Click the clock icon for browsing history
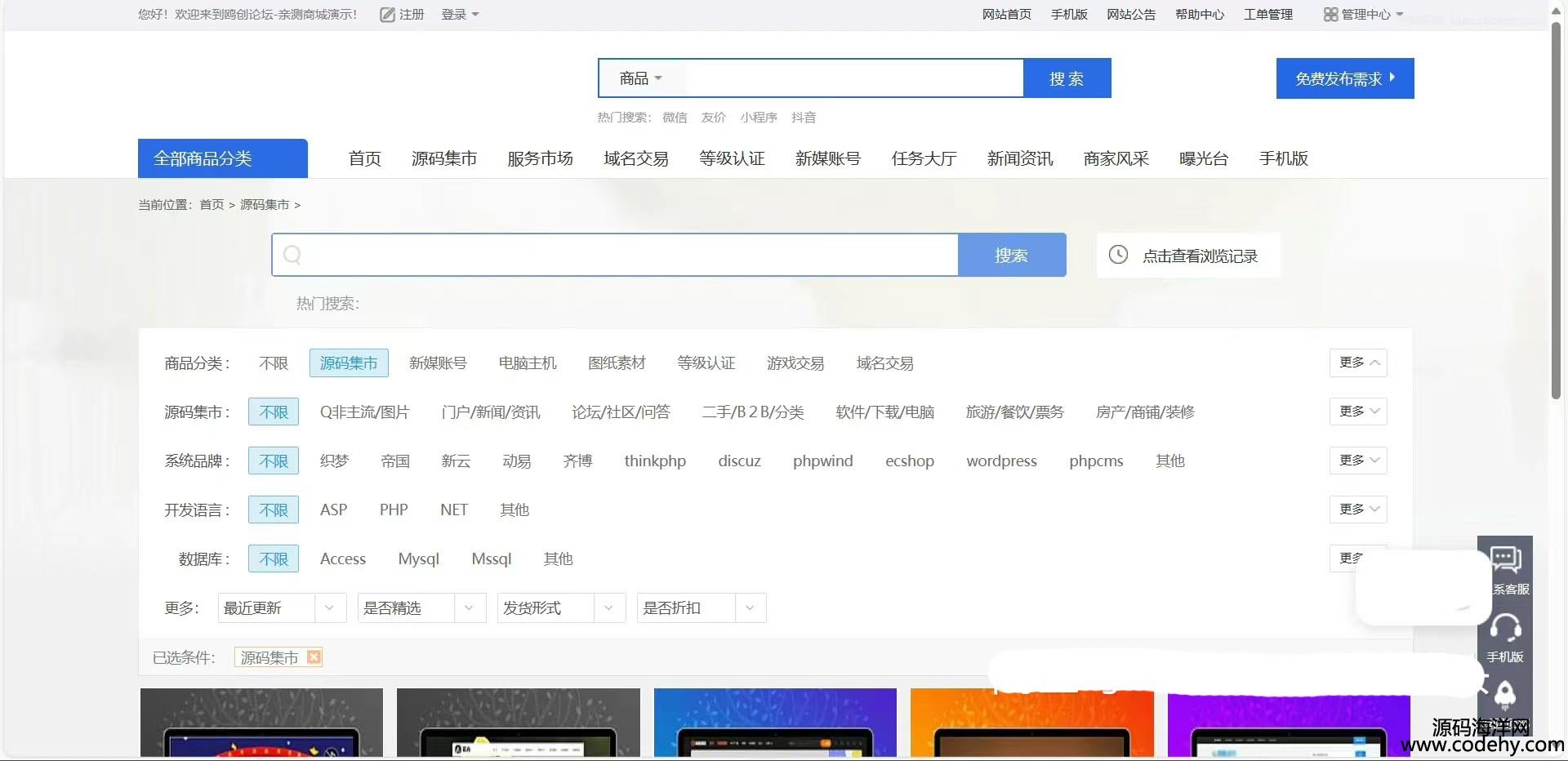The width and height of the screenshot is (1568, 761). click(x=1118, y=255)
